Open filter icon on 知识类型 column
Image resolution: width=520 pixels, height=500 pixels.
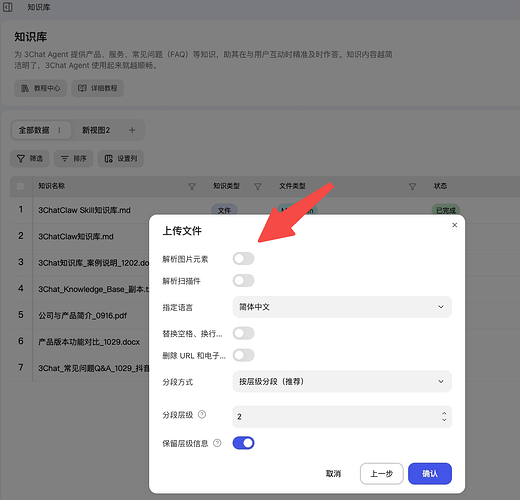258,186
